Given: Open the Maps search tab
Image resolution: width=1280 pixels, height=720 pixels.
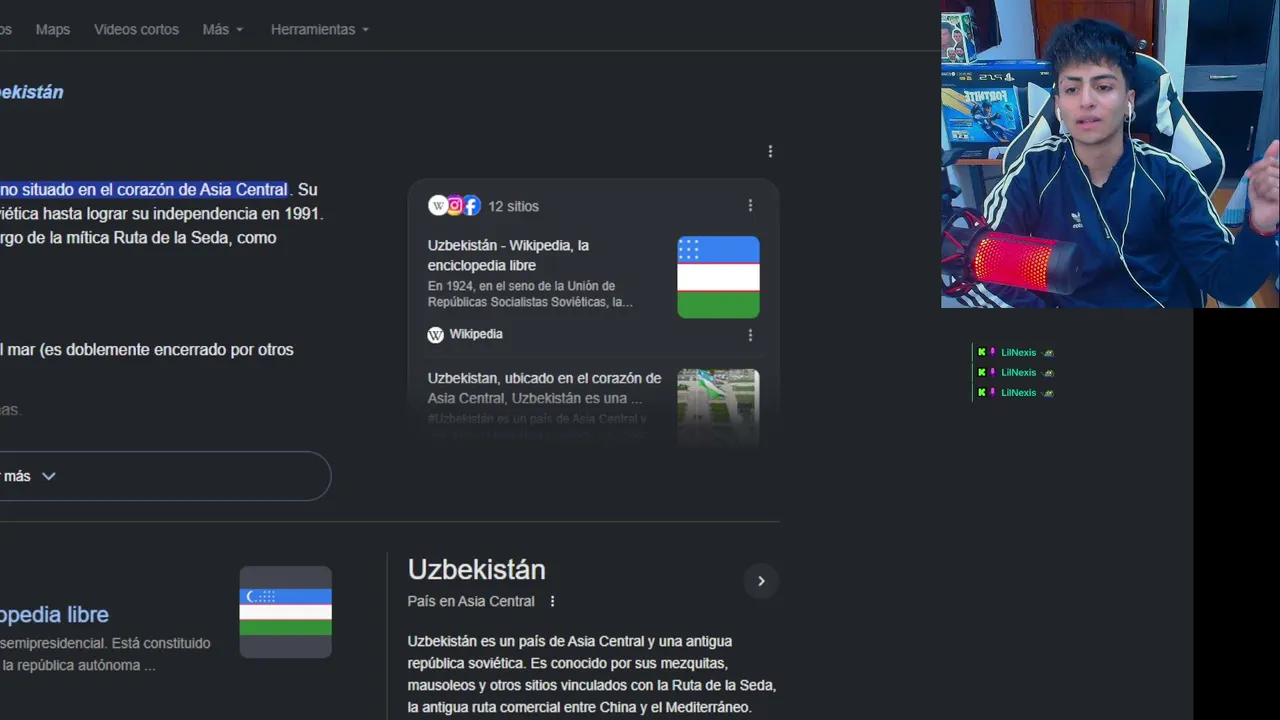Looking at the screenshot, I should click(x=53, y=30).
